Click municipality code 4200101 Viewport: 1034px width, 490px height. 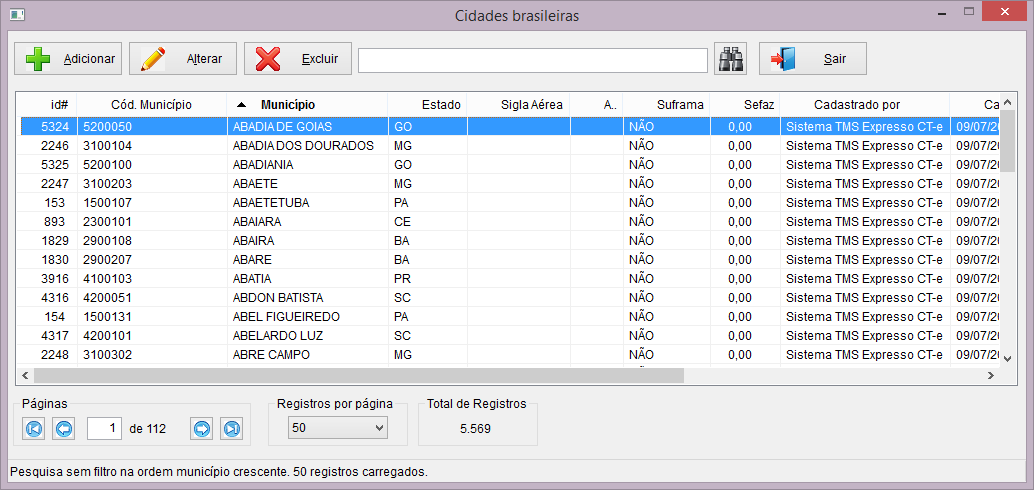(107, 336)
